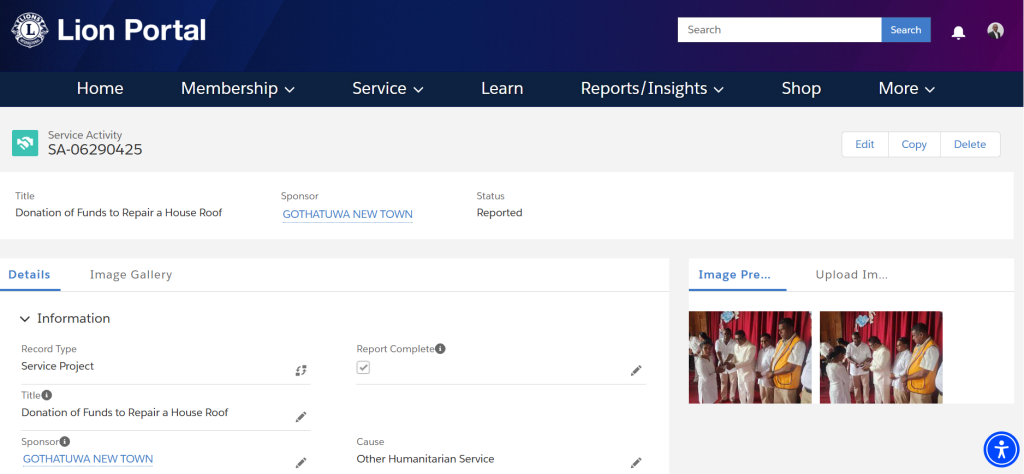Click the Reported status value
Screen dimensions: 1024x474
point(500,213)
